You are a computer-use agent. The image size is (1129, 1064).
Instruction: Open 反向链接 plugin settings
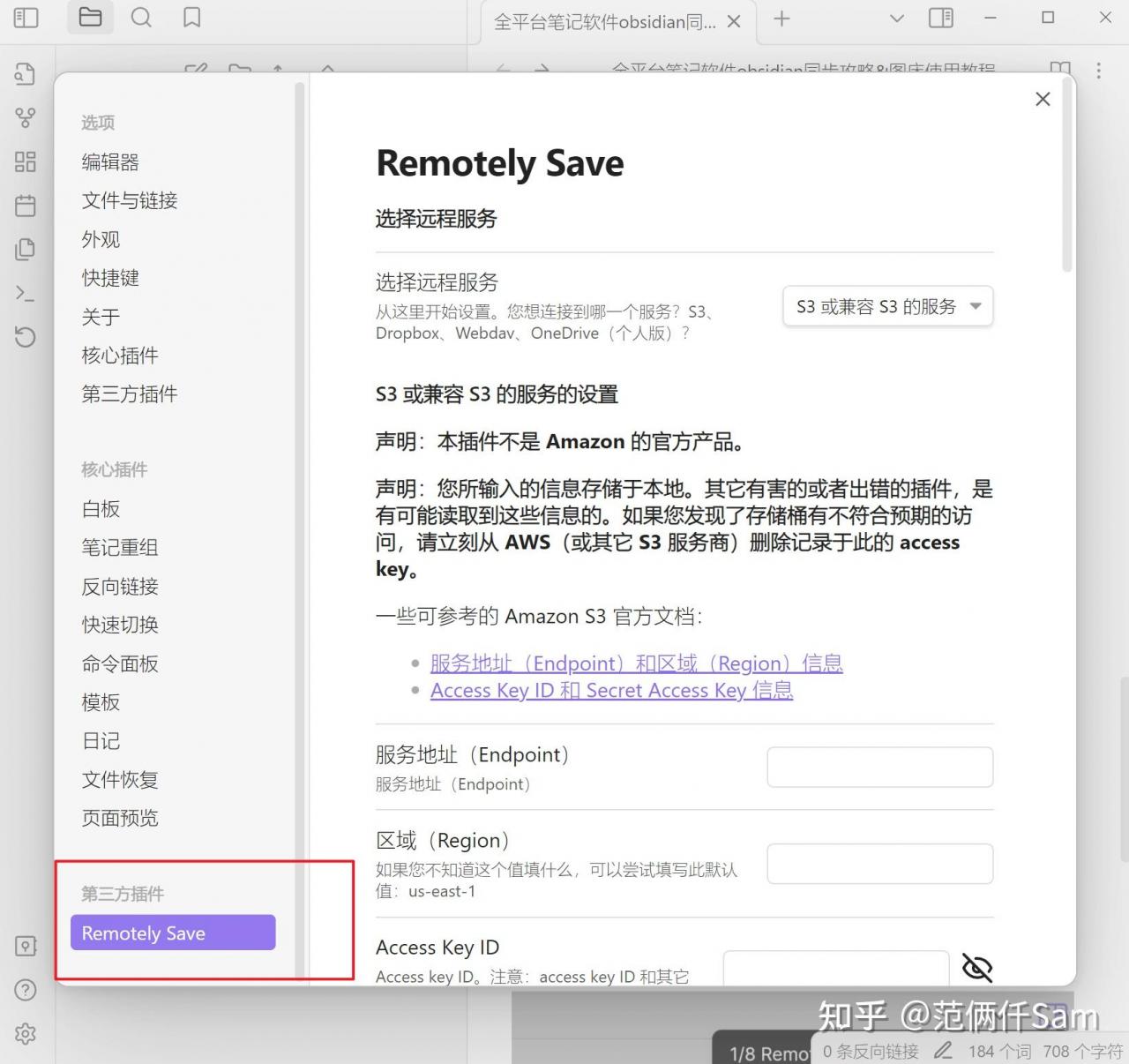coord(120,587)
